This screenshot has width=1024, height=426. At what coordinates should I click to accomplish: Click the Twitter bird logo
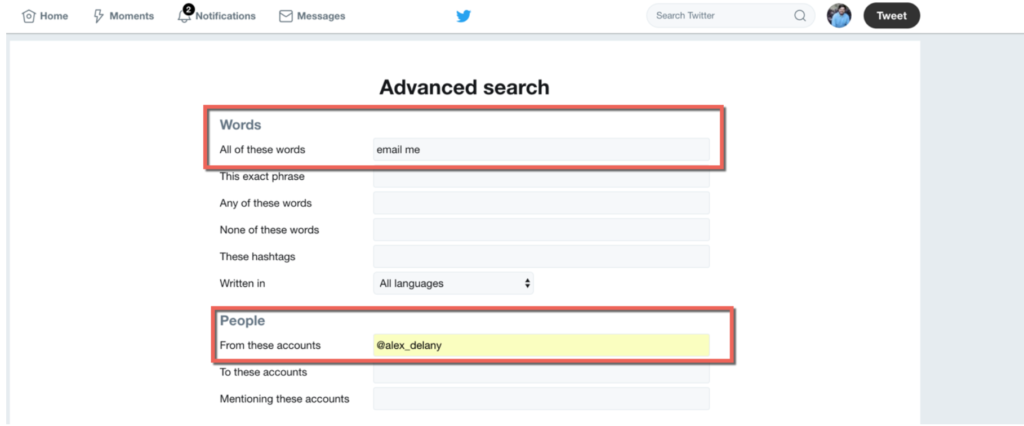[464, 16]
